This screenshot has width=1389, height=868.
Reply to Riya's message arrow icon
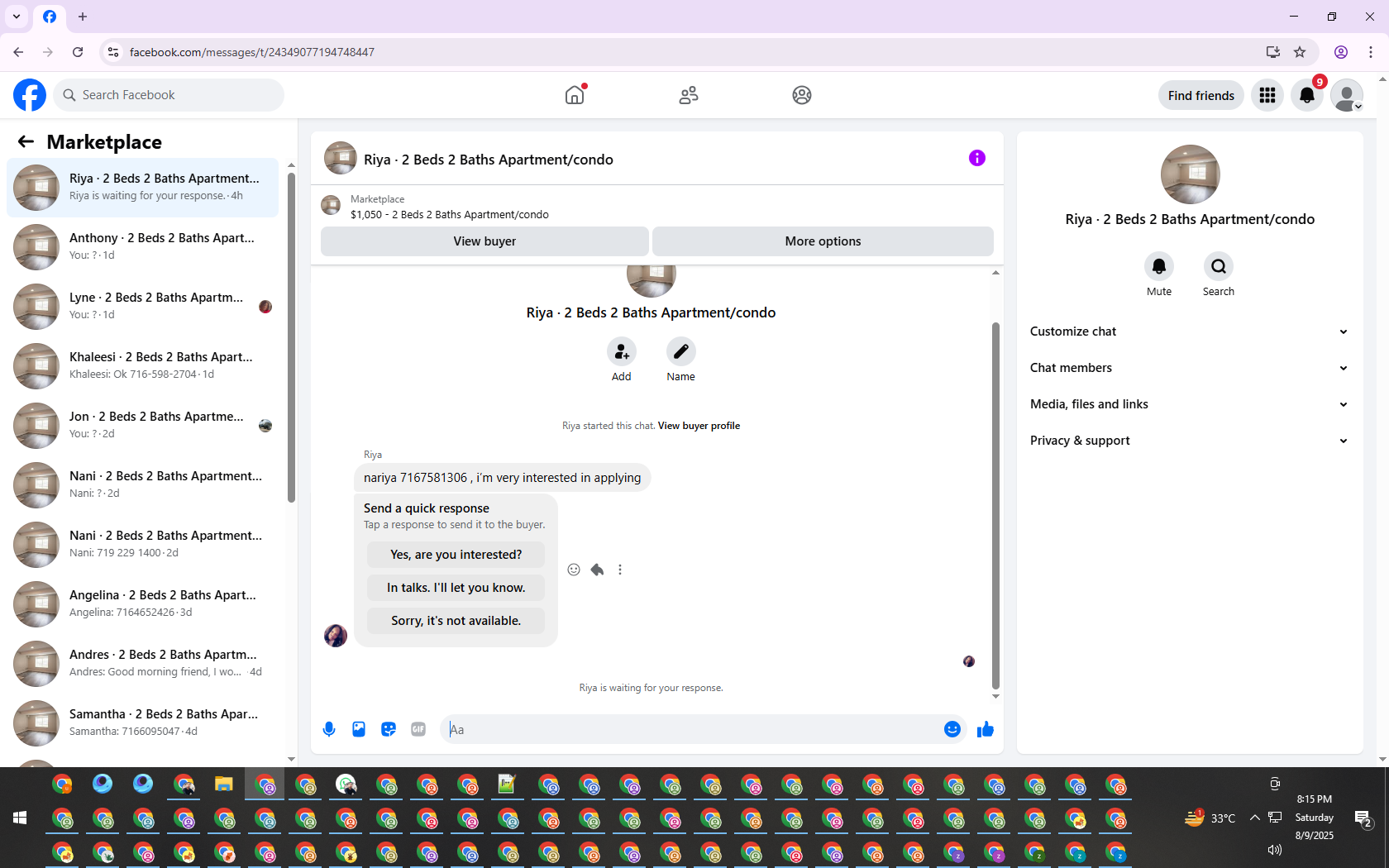point(597,570)
